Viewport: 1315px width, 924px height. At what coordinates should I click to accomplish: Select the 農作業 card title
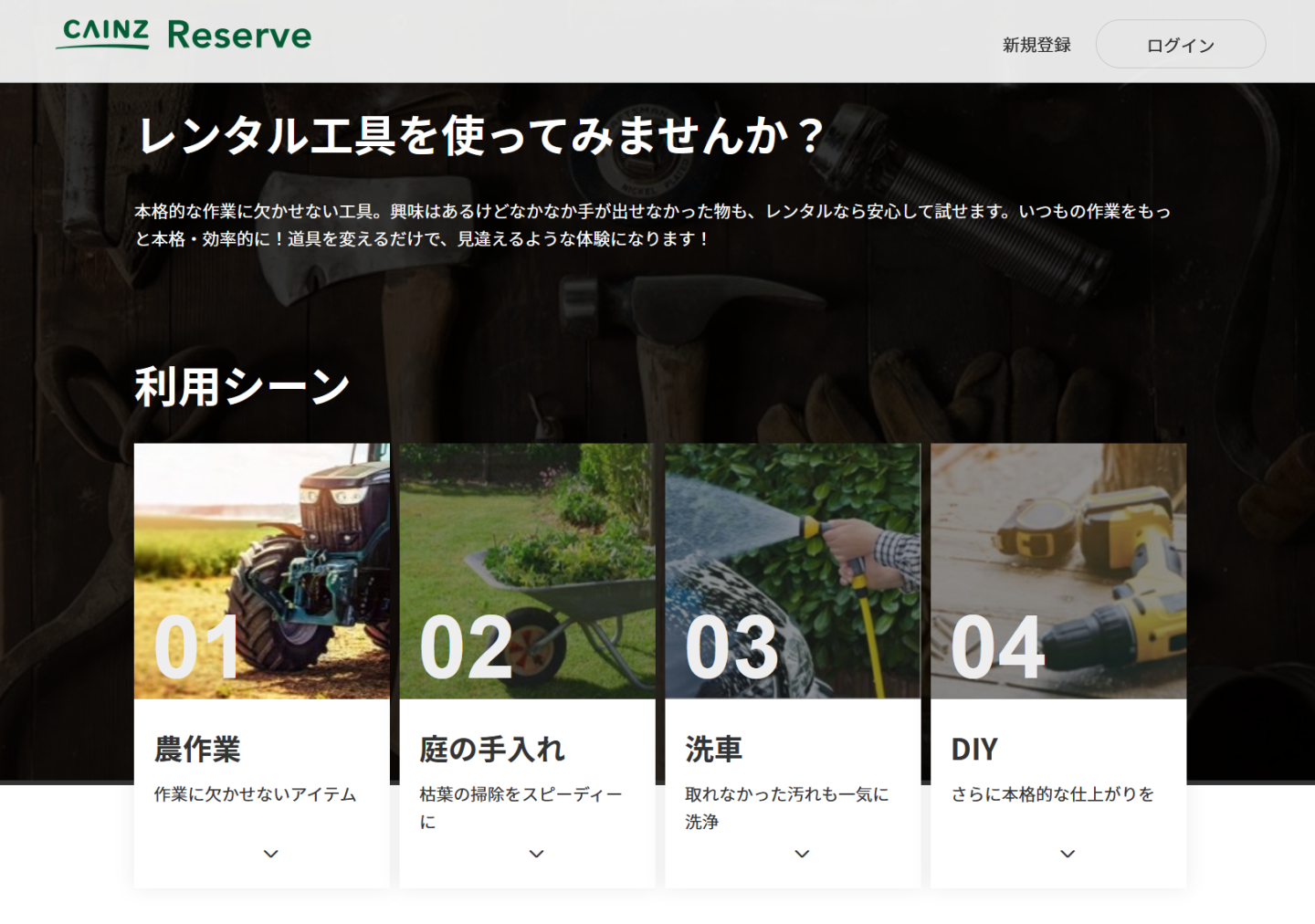click(x=197, y=750)
